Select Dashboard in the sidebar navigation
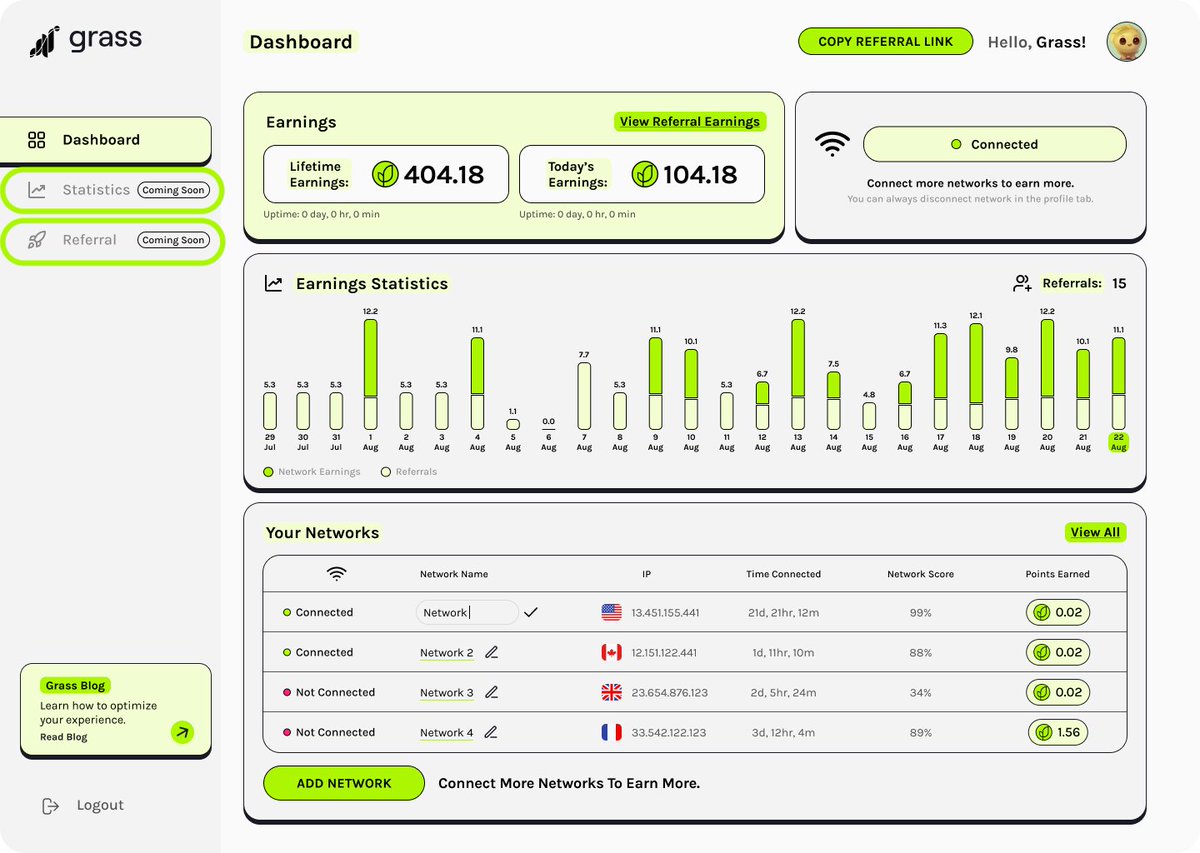The image size is (1200, 853). pos(90,140)
